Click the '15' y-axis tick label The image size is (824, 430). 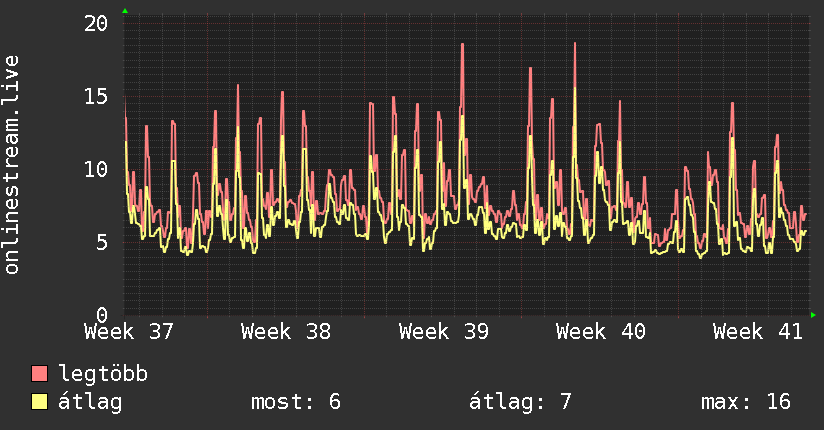point(96,96)
